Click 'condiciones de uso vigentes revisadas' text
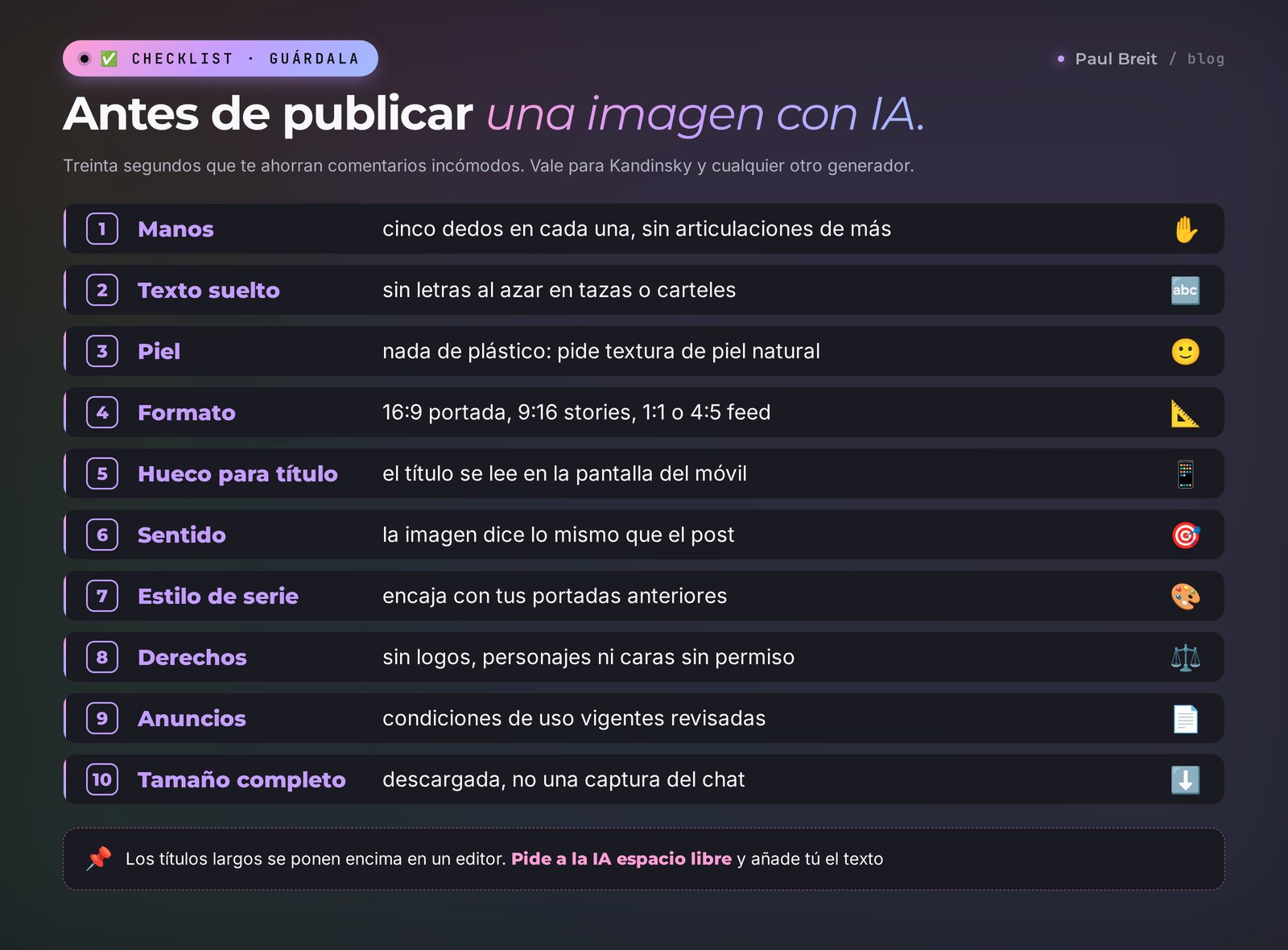1288x950 pixels. click(574, 718)
